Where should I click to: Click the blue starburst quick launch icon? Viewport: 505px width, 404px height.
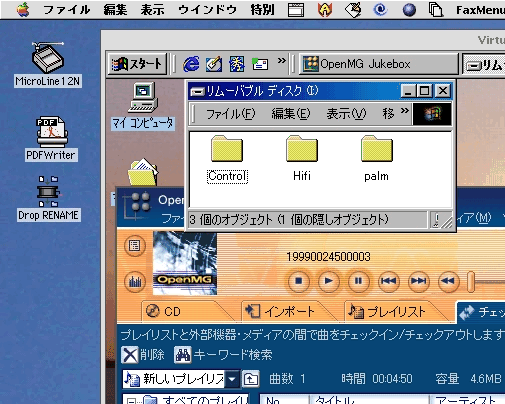tap(236, 64)
